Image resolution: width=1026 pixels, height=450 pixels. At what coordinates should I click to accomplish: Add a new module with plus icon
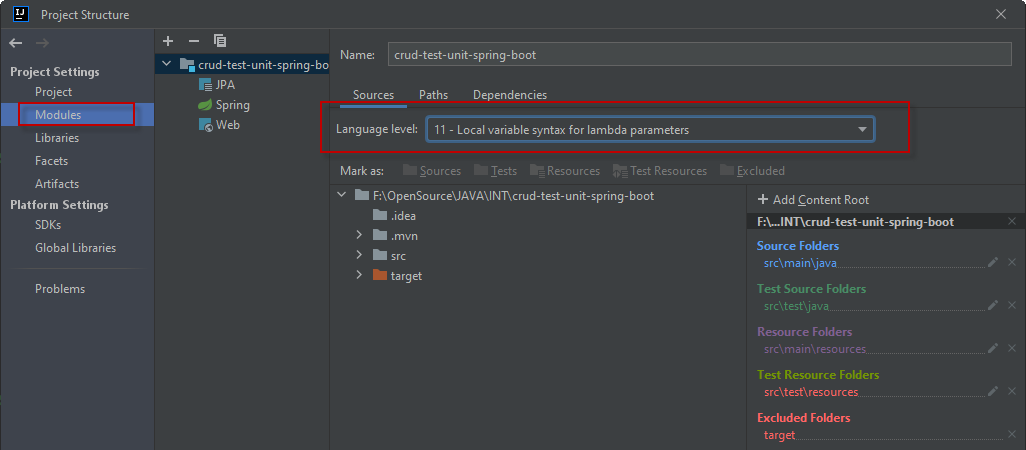[x=168, y=41]
